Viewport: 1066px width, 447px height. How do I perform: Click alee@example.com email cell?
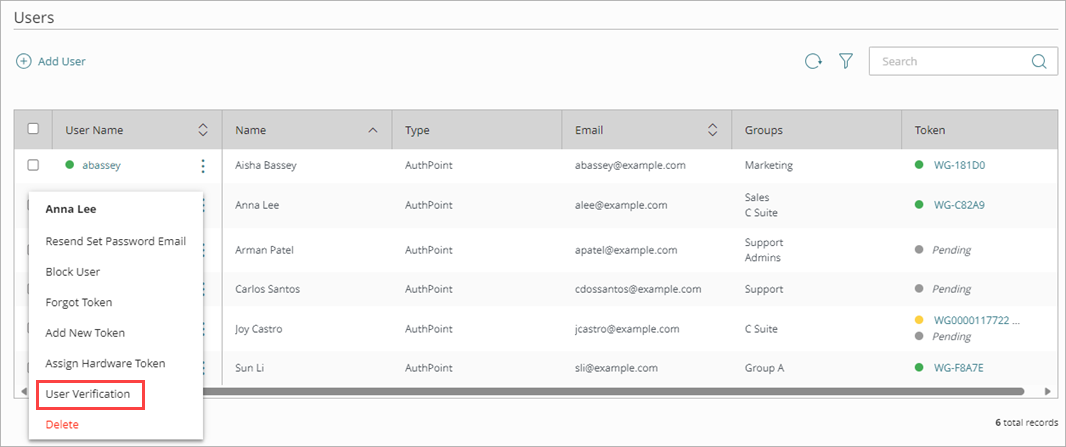tap(621, 204)
